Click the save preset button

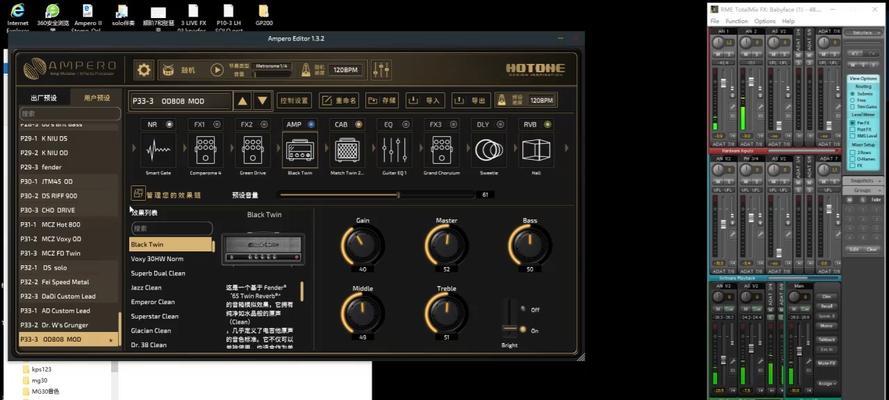tap(382, 100)
